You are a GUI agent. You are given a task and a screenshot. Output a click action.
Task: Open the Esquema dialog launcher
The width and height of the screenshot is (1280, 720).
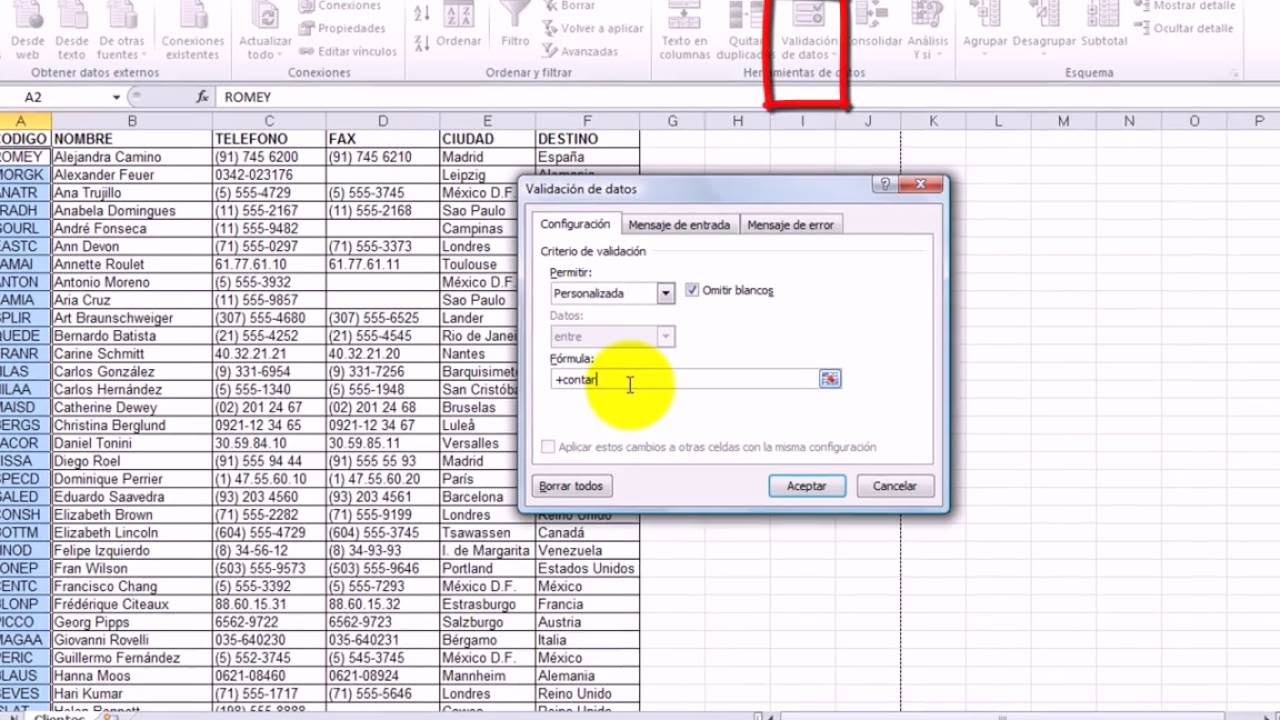click(1234, 73)
